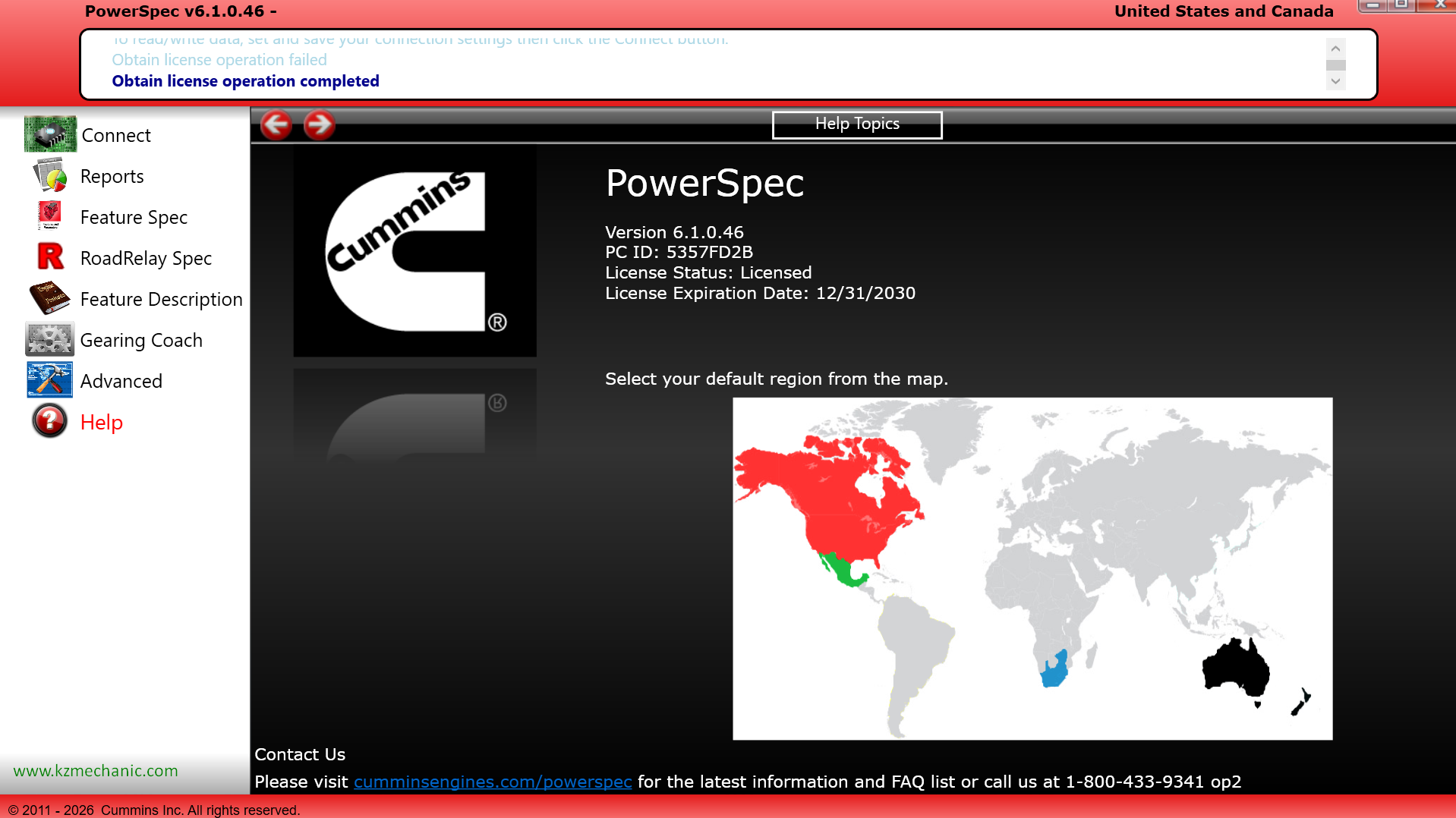Click the 'Obtain license operation failed' message
Screen dimensions: 1456x818
click(219, 60)
